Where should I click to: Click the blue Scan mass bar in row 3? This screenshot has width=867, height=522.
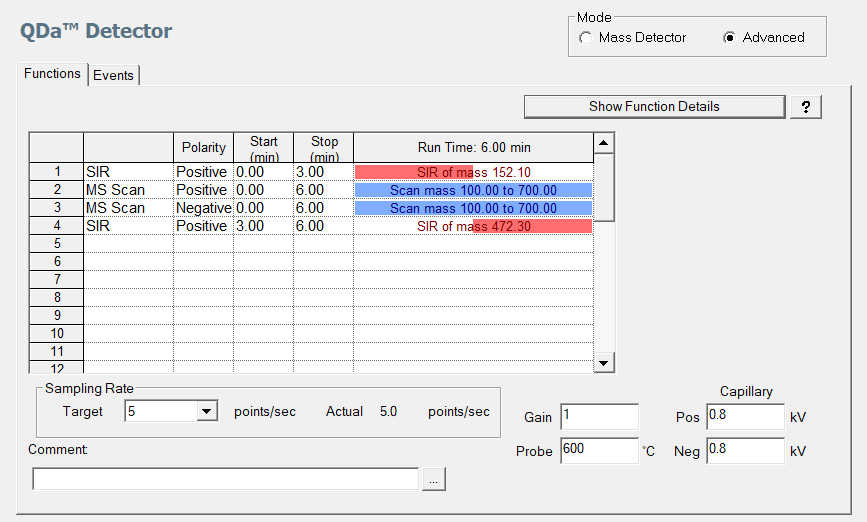(473, 208)
